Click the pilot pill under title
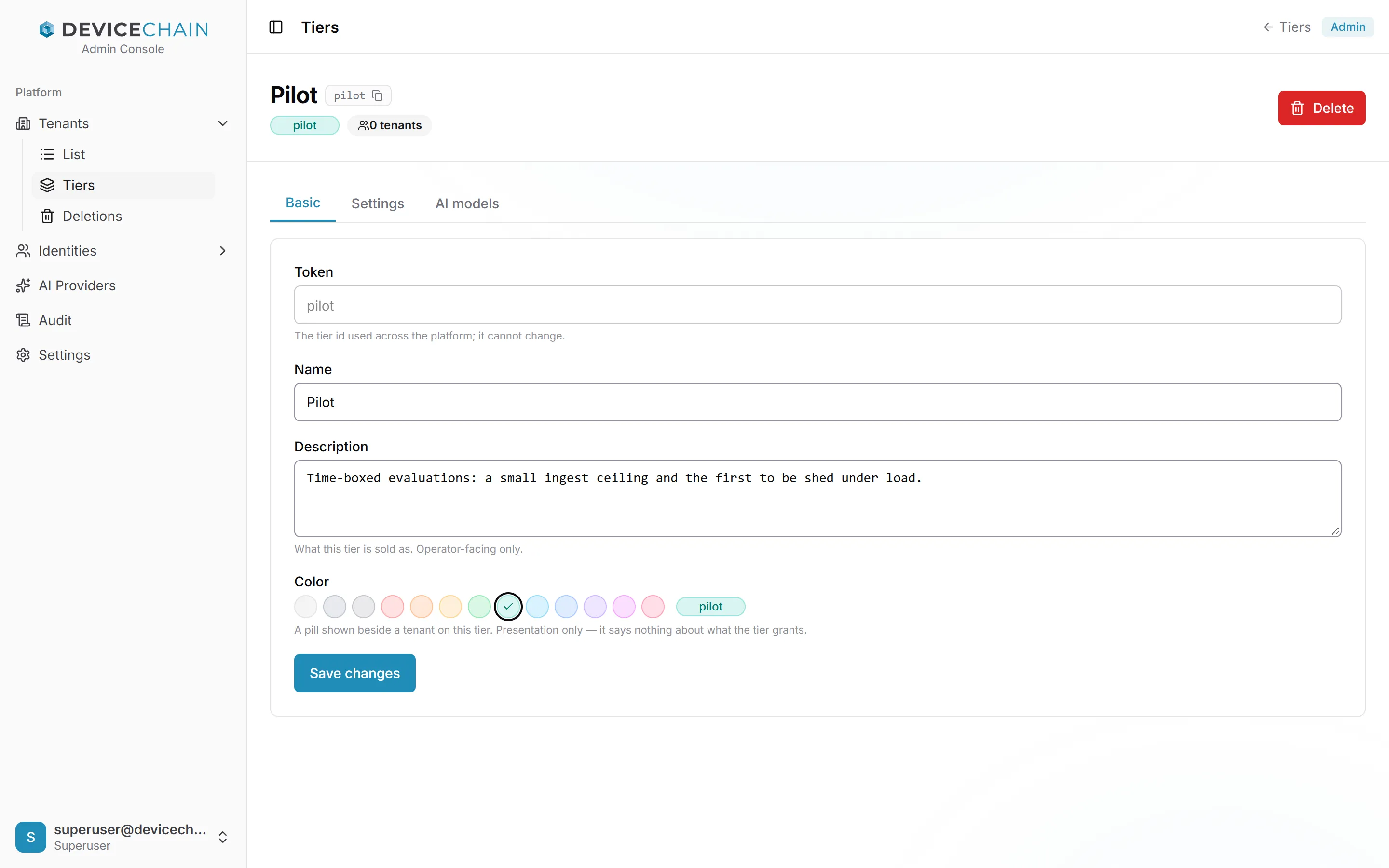 305,125
